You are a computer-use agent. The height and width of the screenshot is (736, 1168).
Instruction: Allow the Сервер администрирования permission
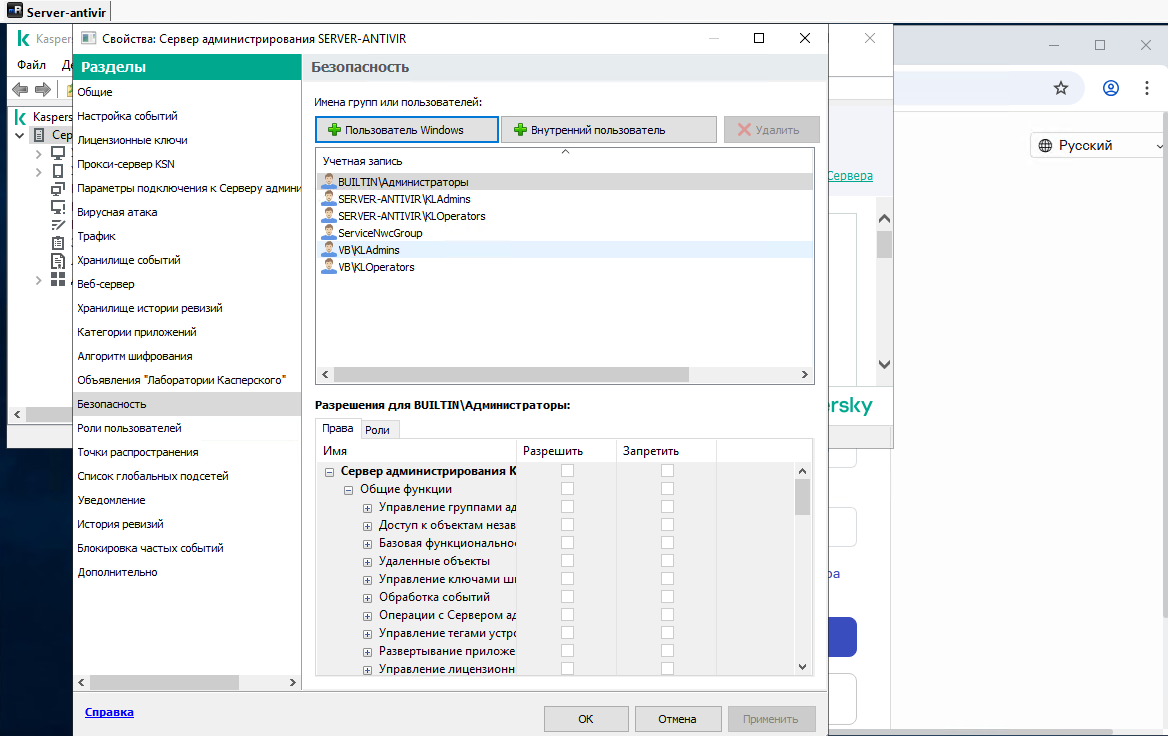(568, 471)
